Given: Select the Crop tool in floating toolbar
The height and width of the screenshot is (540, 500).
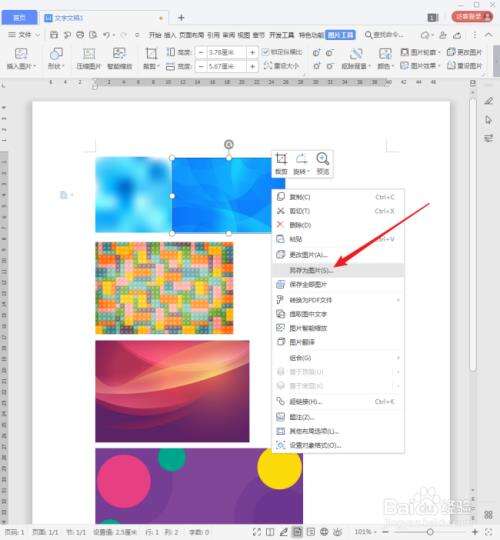Looking at the screenshot, I should [281, 164].
